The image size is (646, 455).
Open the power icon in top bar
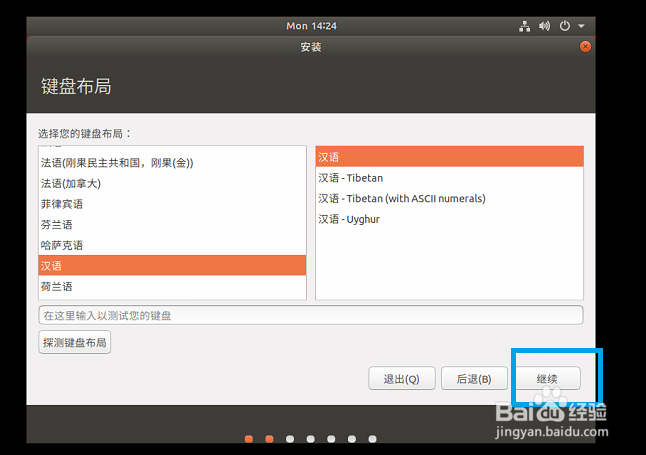click(x=564, y=26)
